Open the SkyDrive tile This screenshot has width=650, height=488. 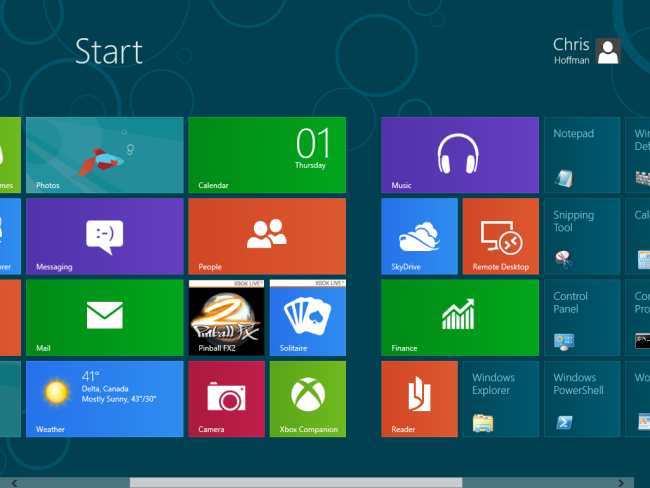coord(420,236)
